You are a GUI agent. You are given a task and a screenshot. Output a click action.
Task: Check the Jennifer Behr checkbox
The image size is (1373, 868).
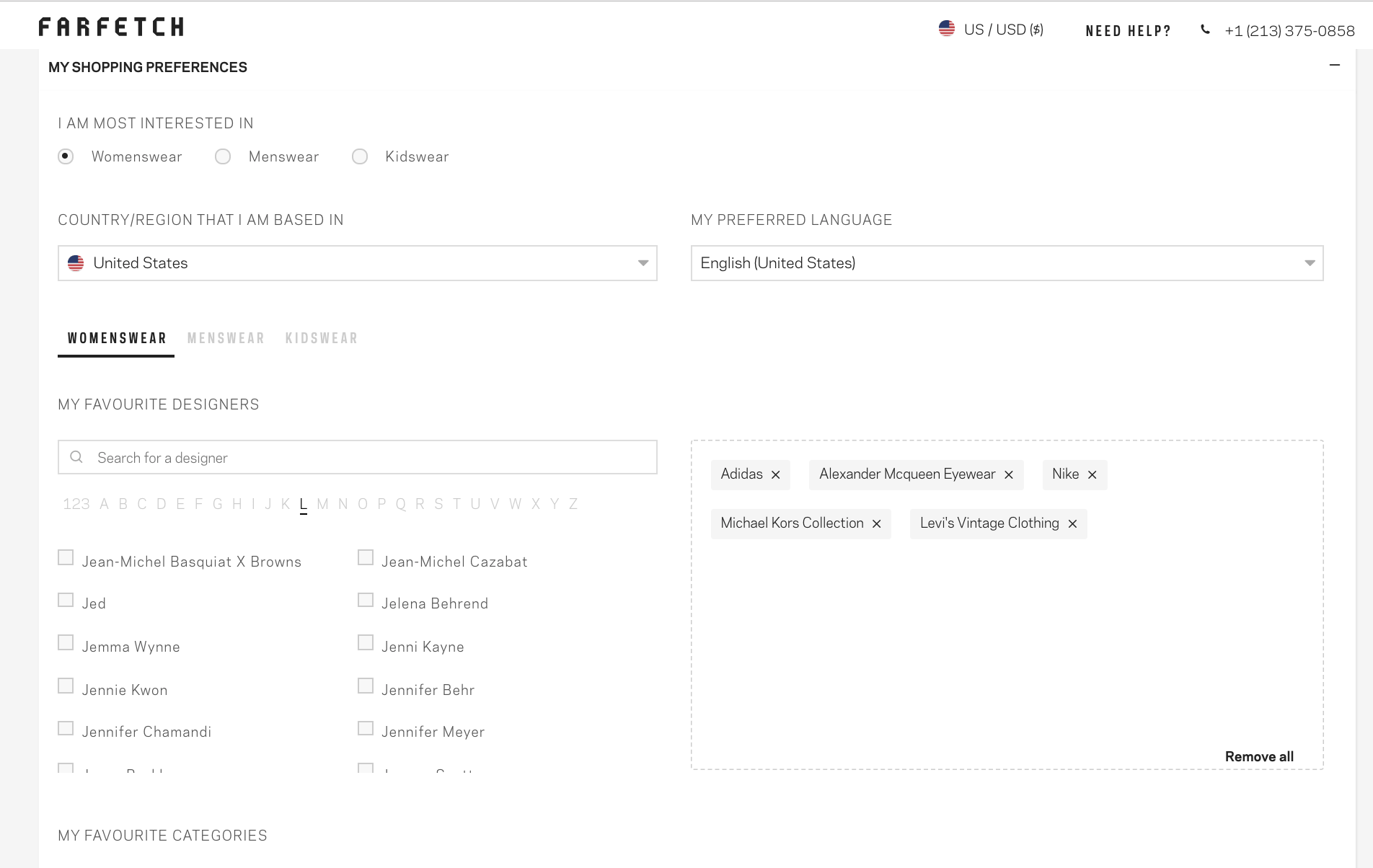(366, 686)
